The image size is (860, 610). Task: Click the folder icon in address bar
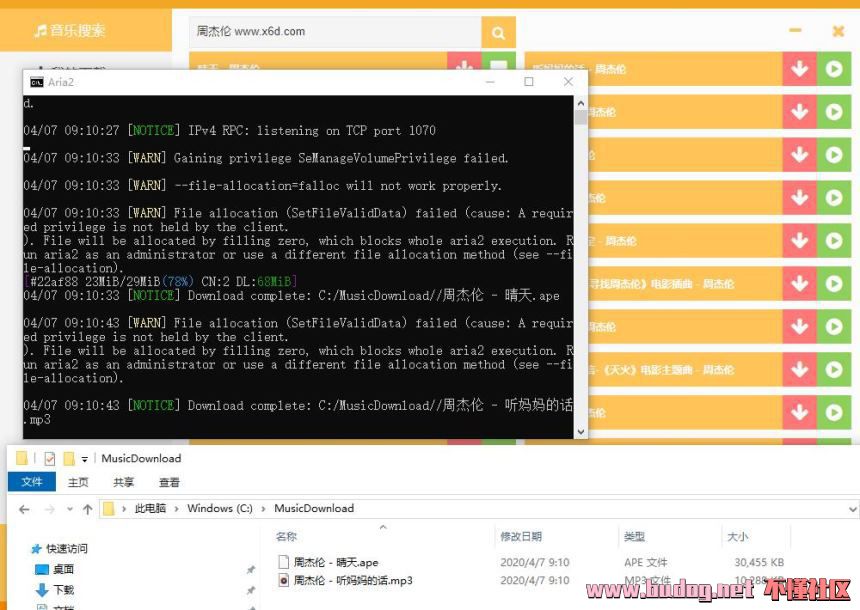[x=109, y=509]
